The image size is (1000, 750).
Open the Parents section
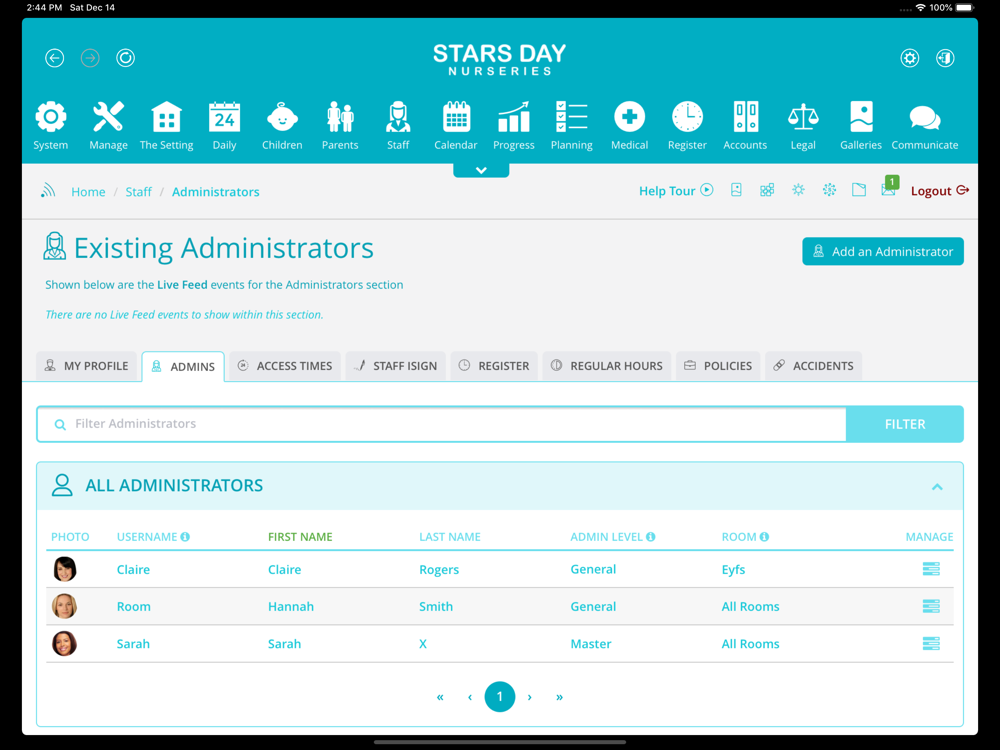pyautogui.click(x=340, y=126)
